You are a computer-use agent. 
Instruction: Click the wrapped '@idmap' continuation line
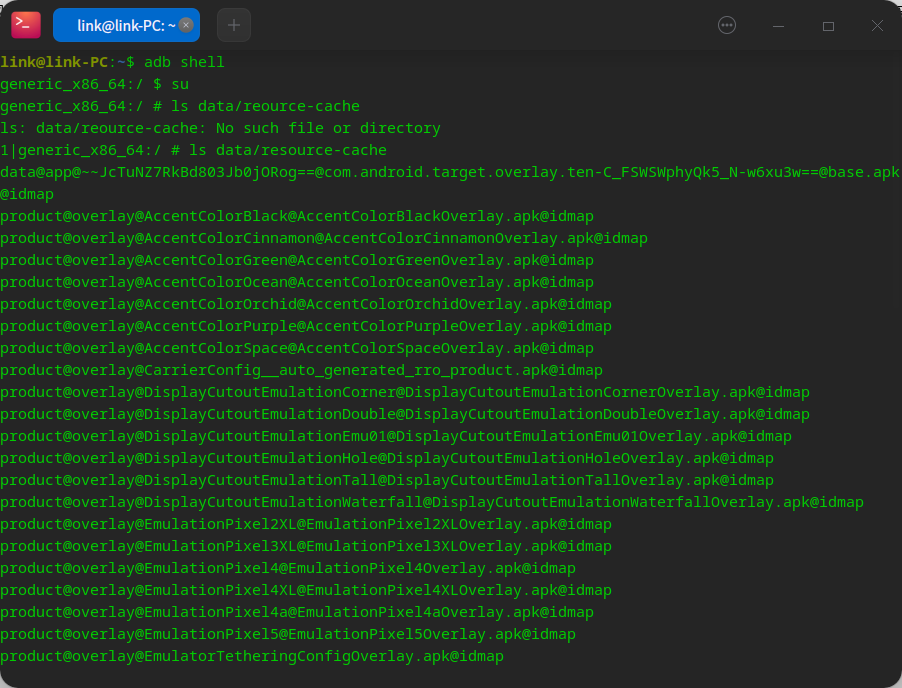[27, 194]
